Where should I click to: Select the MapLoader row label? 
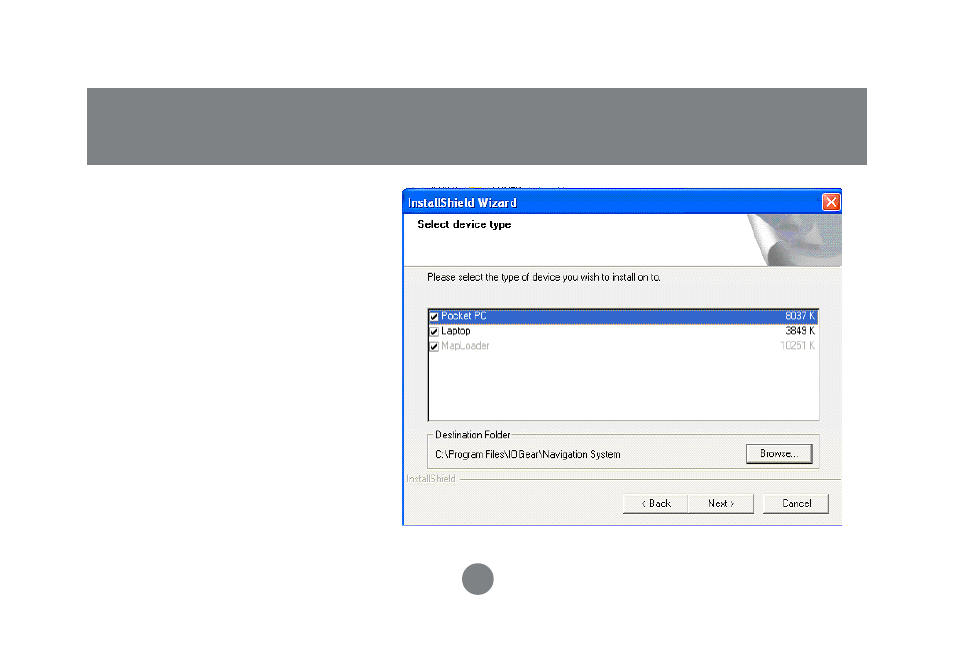pyautogui.click(x=465, y=346)
